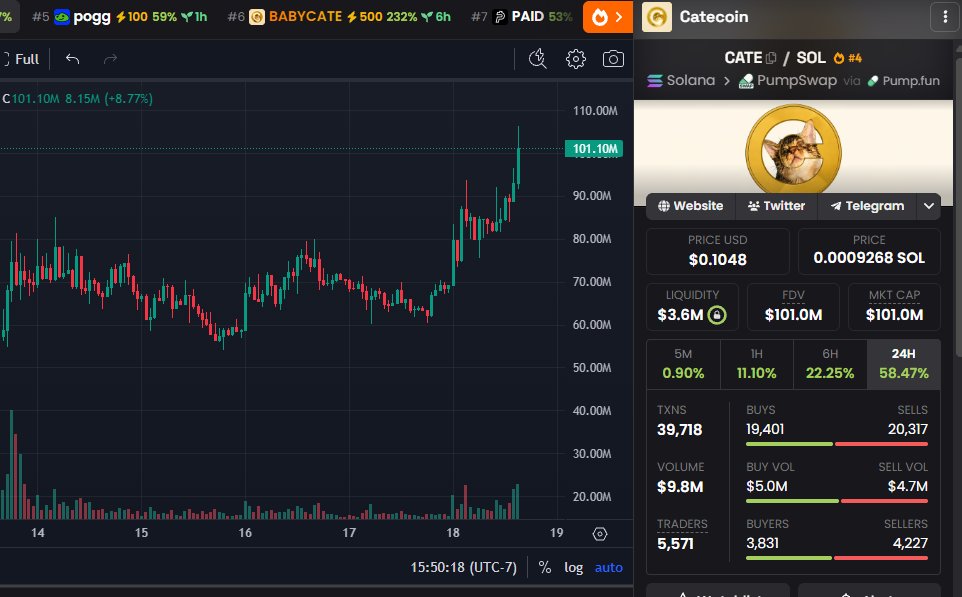Image resolution: width=962 pixels, height=597 pixels.
Task: Click the Pump.fun pill icon
Action: tap(872, 80)
